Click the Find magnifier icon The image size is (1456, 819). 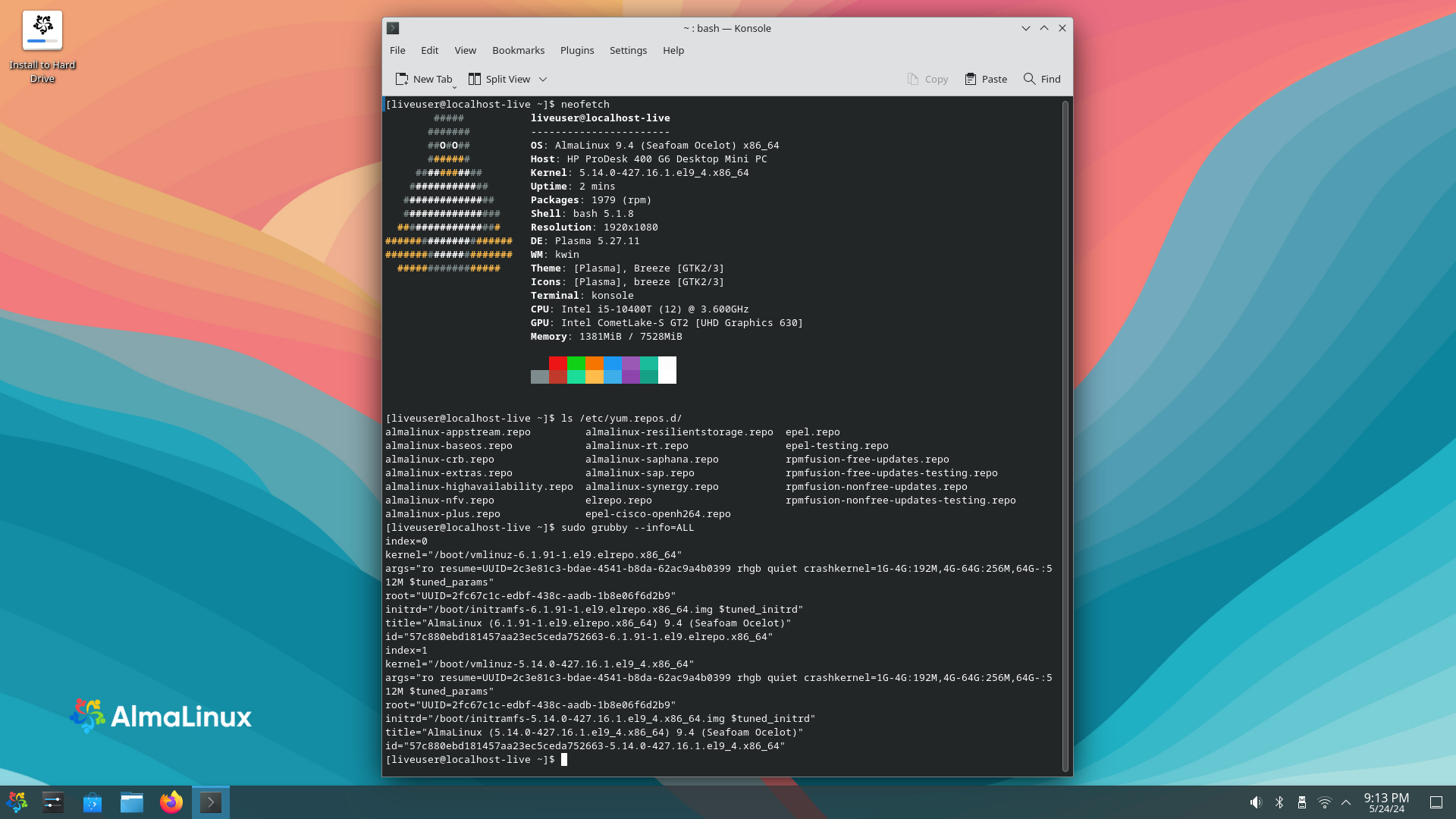pyautogui.click(x=1029, y=79)
